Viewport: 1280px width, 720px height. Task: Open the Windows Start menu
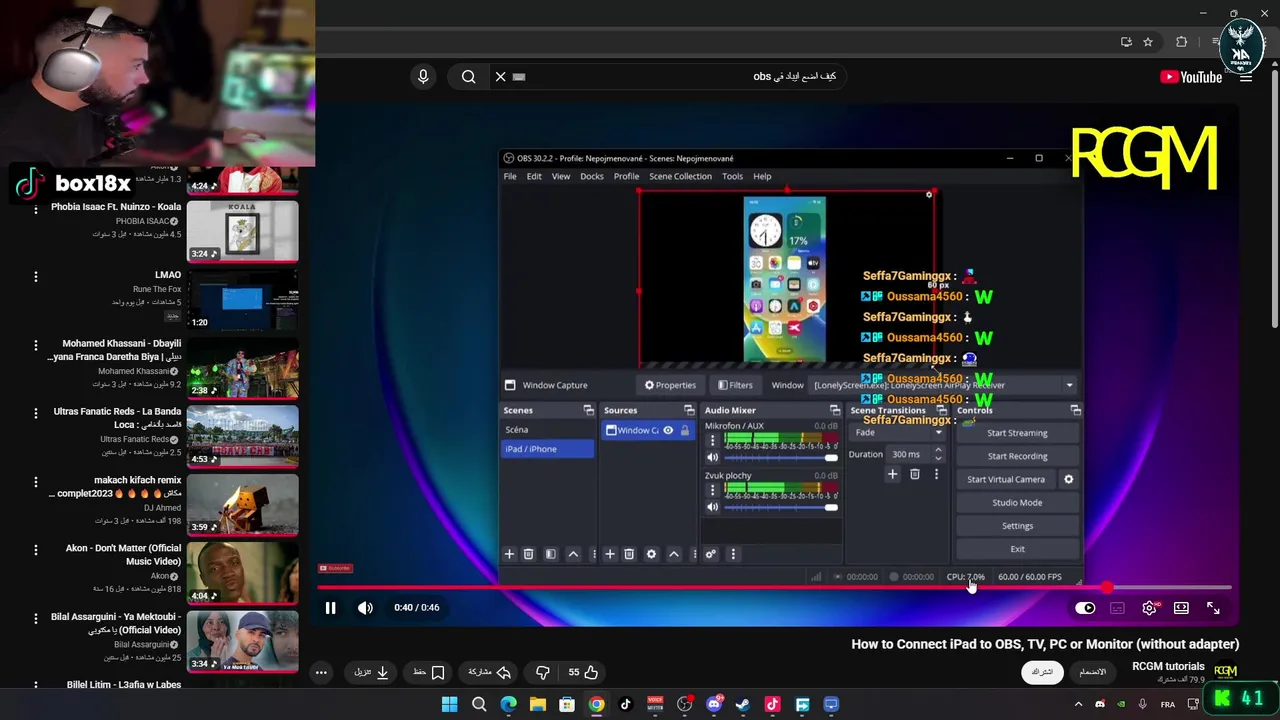point(449,704)
